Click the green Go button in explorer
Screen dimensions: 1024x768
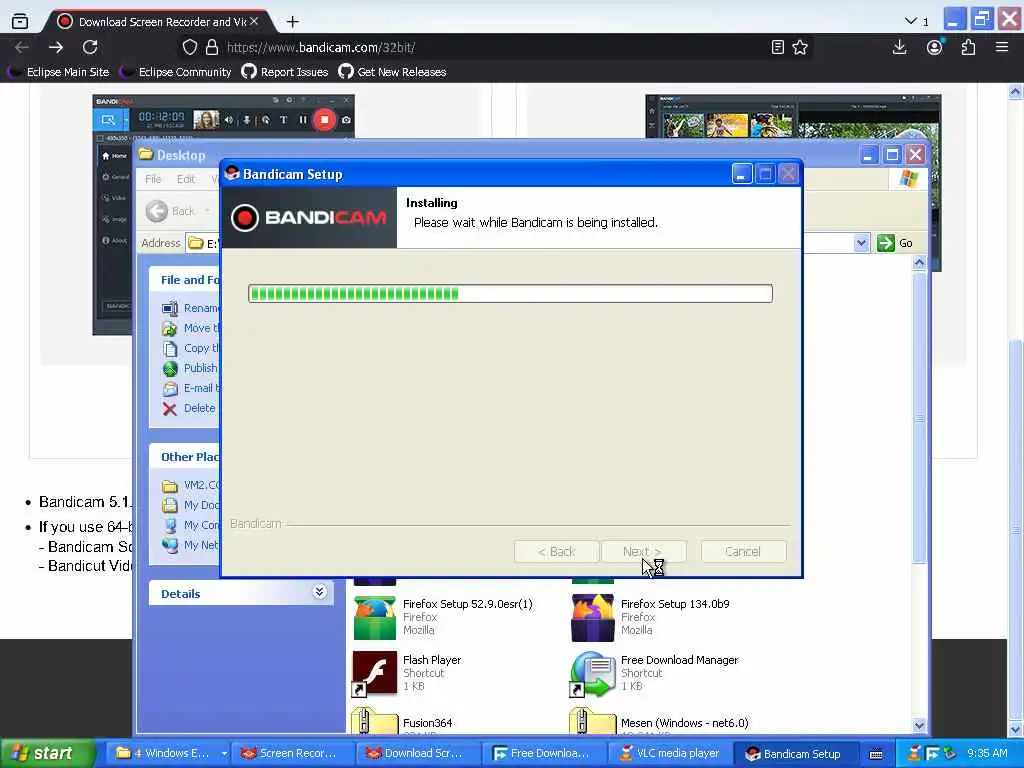pos(895,243)
